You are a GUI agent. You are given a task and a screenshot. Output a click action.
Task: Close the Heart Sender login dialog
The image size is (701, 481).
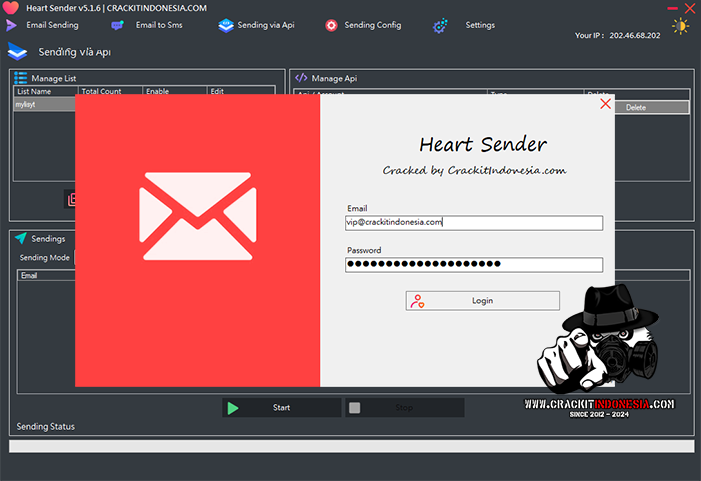605,103
